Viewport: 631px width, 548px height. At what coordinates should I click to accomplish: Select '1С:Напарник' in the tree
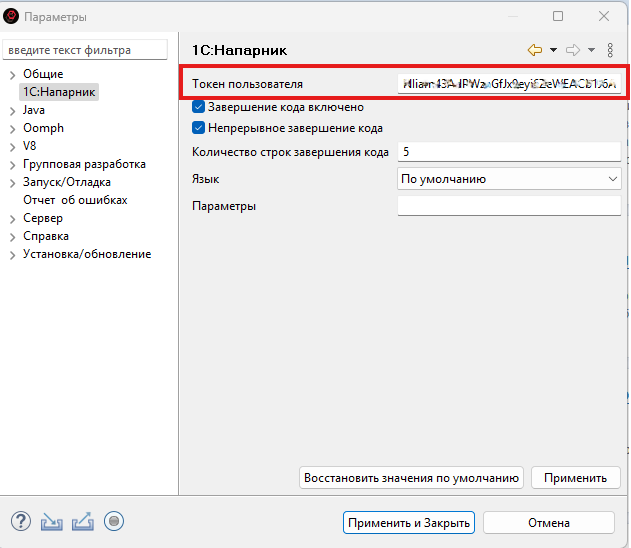pos(59,92)
